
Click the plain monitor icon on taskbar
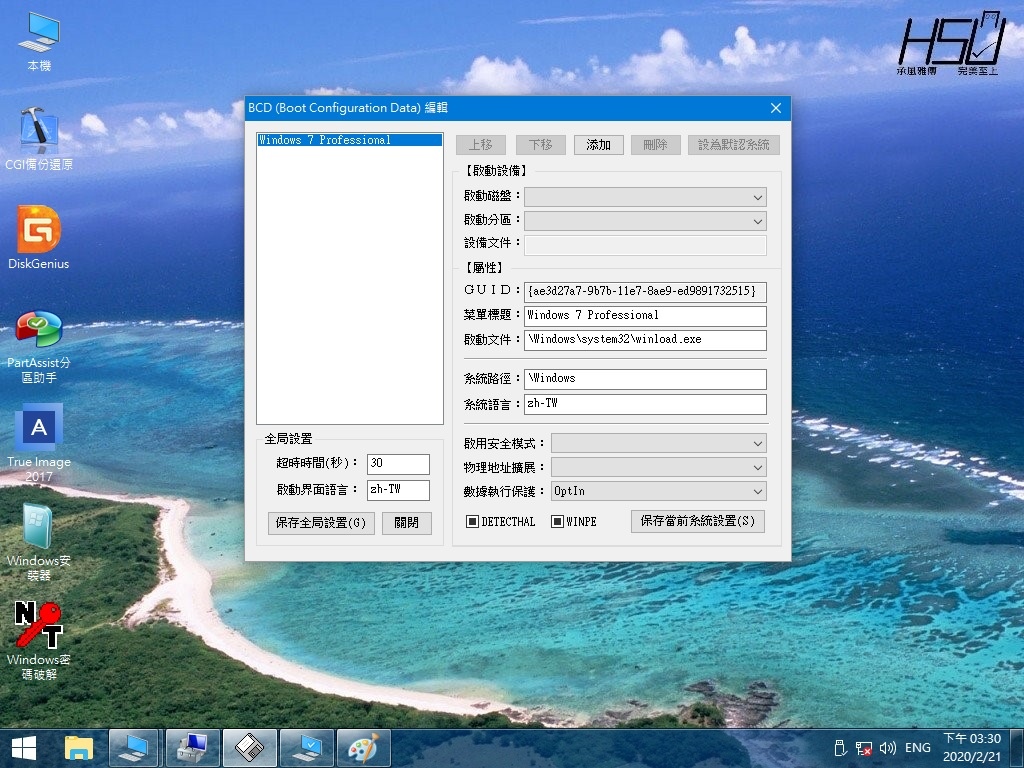[x=134, y=748]
